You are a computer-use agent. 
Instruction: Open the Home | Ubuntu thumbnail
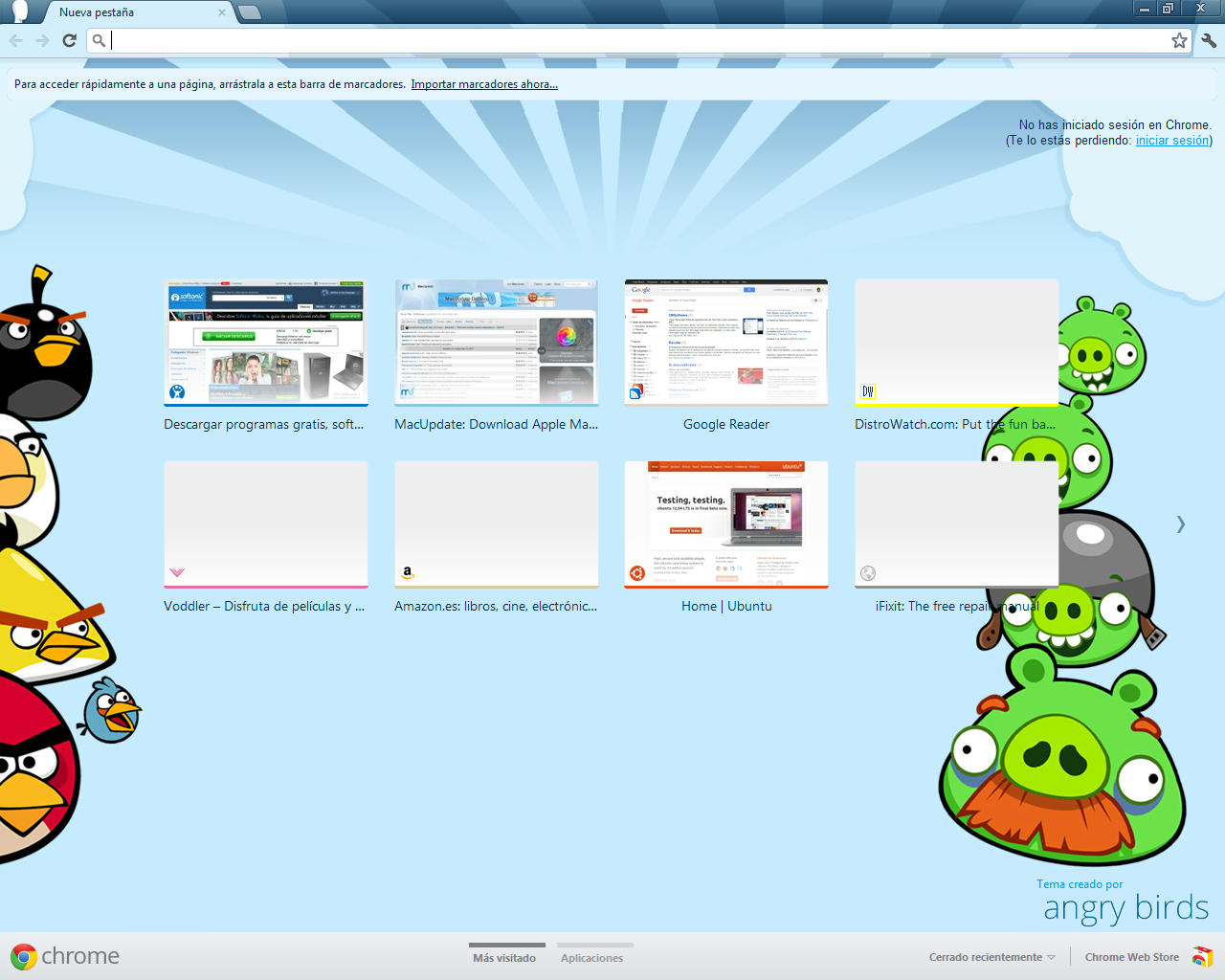(726, 524)
